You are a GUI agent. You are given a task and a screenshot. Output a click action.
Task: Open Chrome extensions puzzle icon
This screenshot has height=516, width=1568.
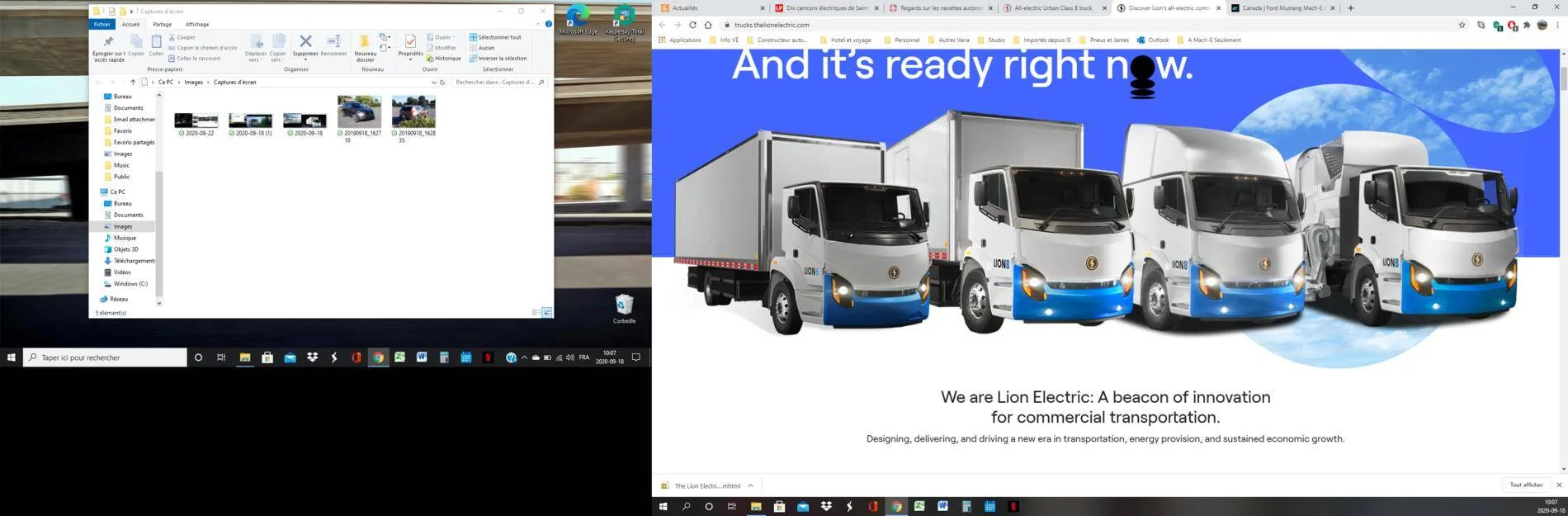click(1527, 25)
